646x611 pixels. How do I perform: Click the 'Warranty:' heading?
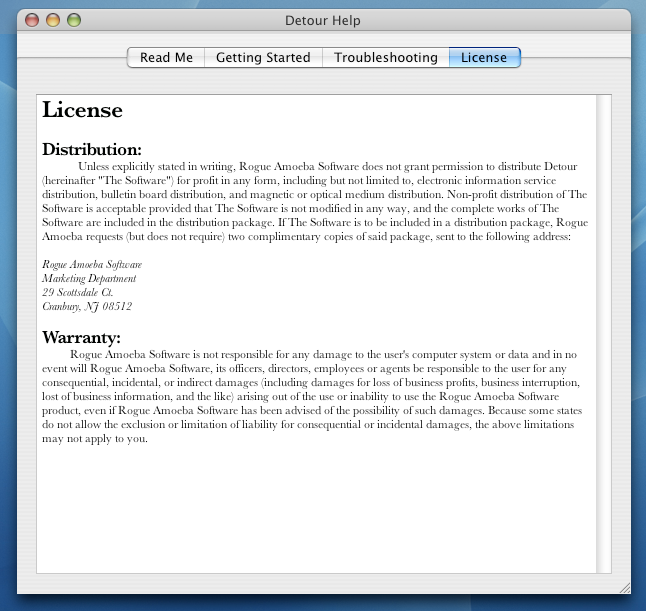81,337
